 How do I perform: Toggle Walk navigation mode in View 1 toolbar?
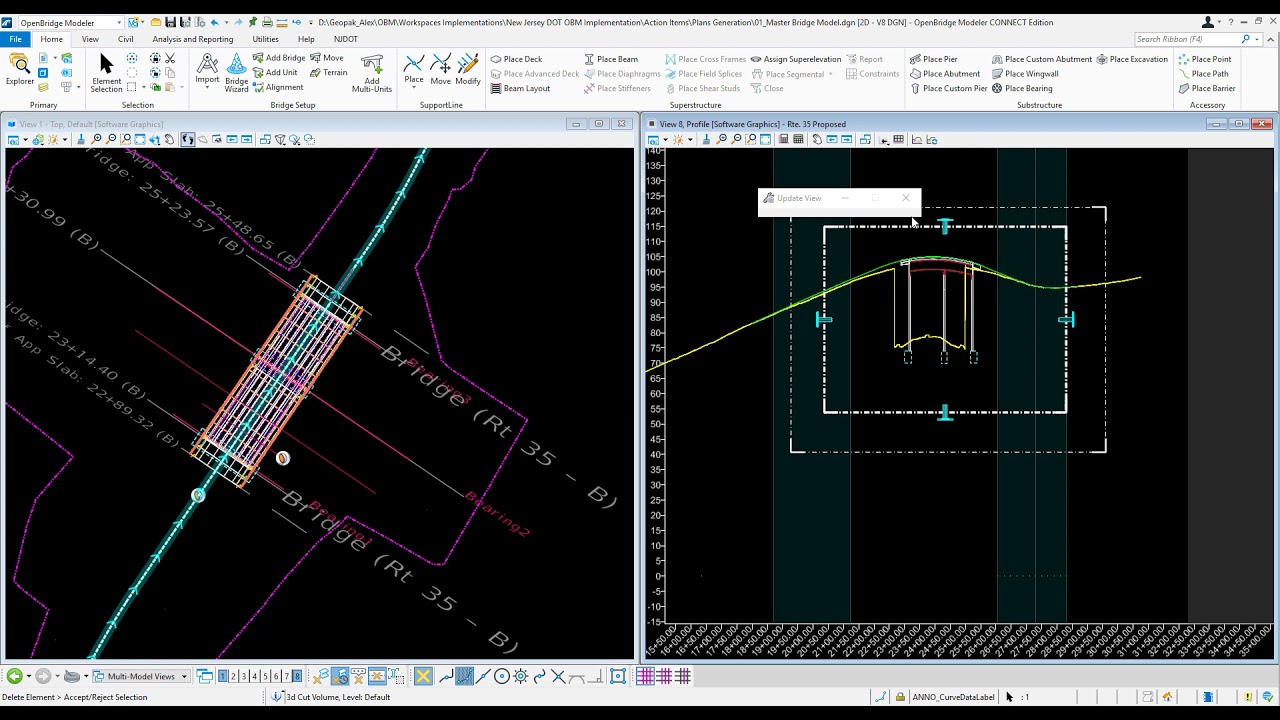[187, 139]
